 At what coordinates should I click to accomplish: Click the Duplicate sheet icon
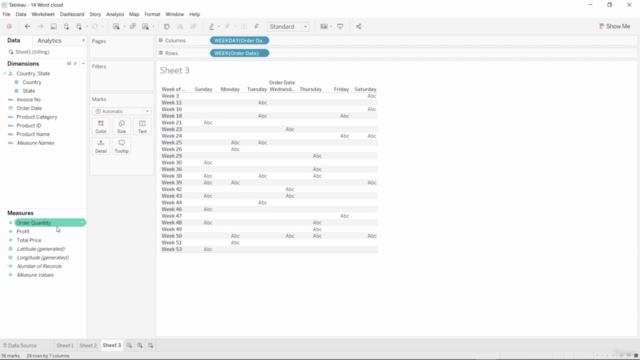133,27
